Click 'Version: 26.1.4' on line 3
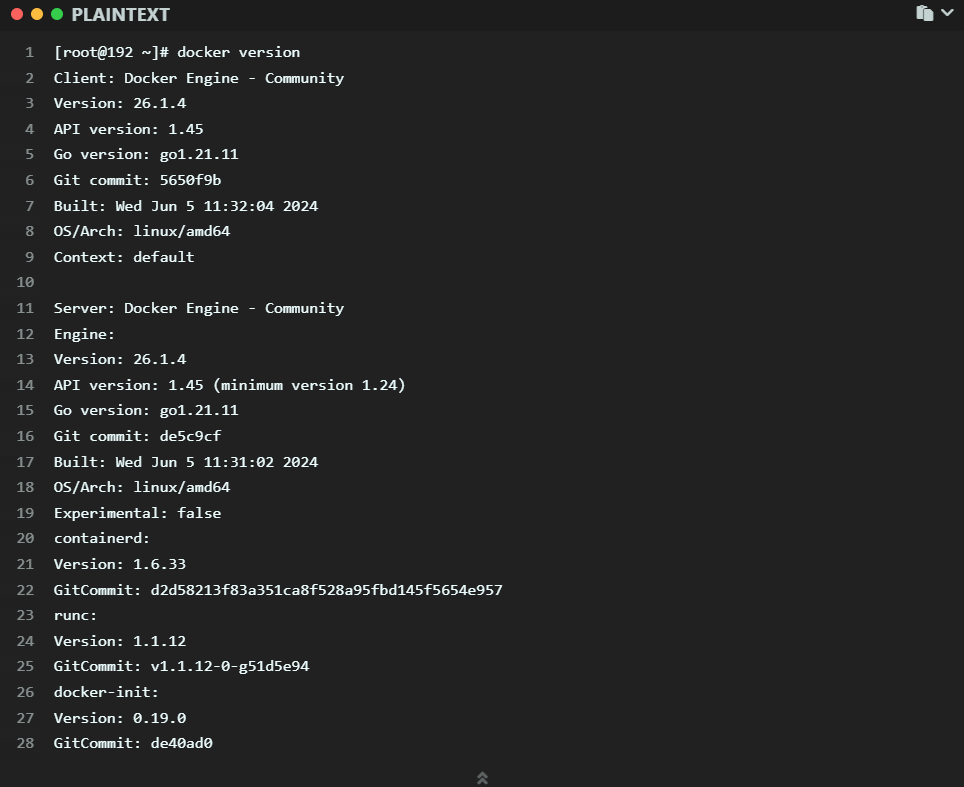 pyautogui.click(x=119, y=103)
